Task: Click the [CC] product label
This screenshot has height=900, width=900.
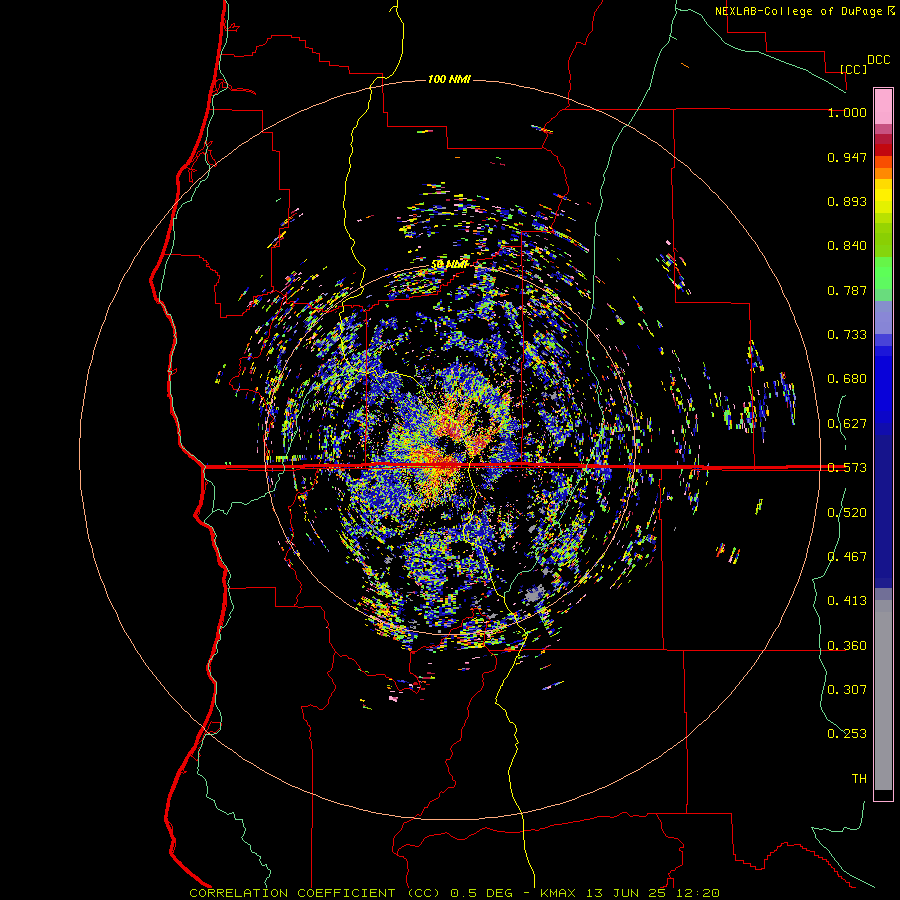Action: (853, 69)
